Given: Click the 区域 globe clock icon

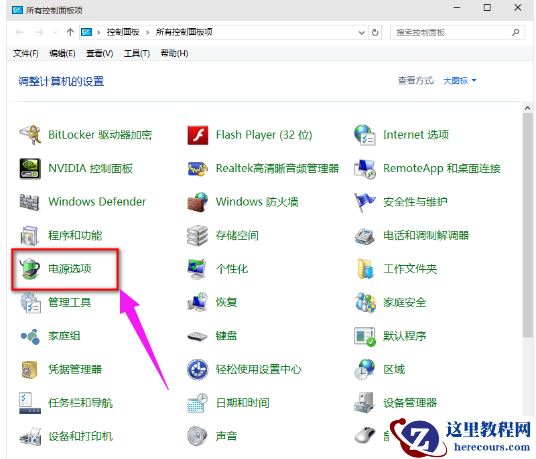Looking at the screenshot, I should [364, 369].
